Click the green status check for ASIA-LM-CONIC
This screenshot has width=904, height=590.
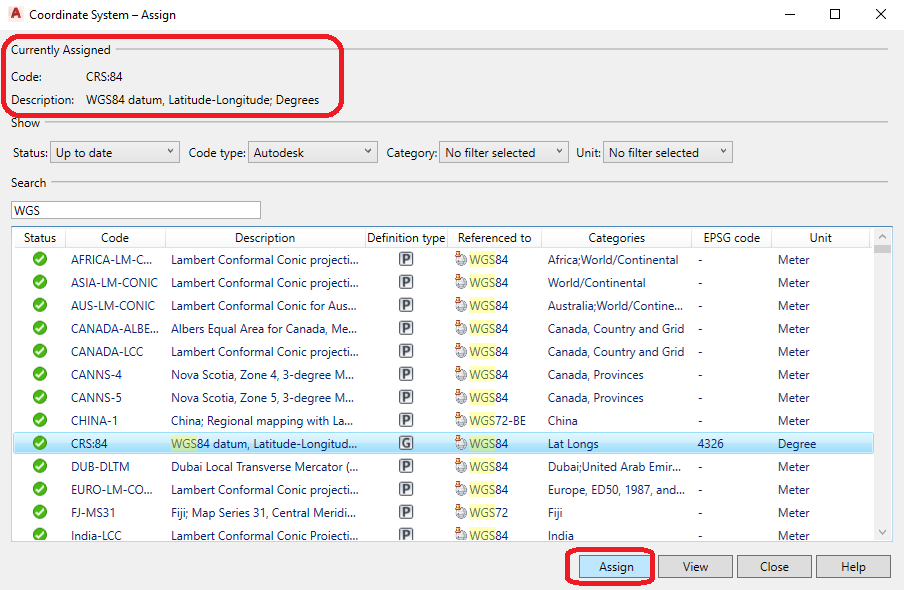tap(40, 283)
